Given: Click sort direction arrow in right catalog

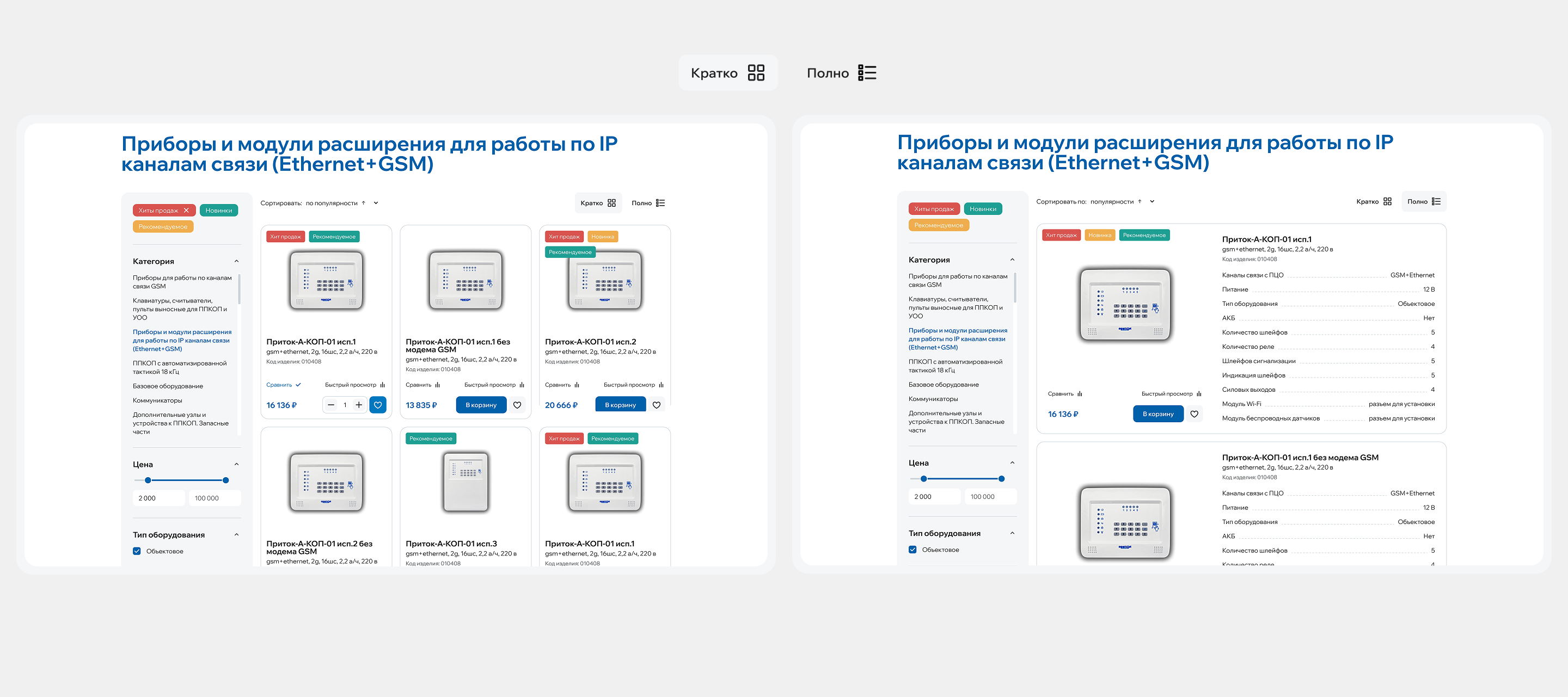Looking at the screenshot, I should pyautogui.click(x=1140, y=201).
